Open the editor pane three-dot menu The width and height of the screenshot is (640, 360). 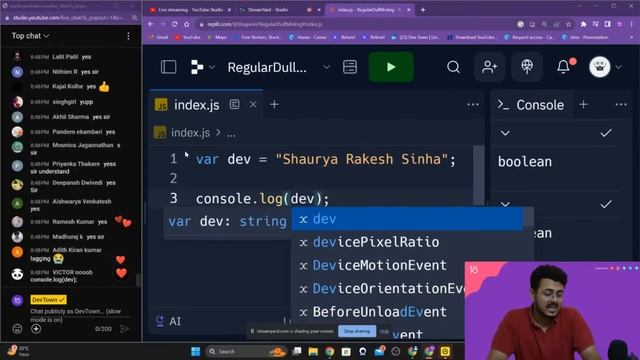pyautogui.click(x=473, y=105)
